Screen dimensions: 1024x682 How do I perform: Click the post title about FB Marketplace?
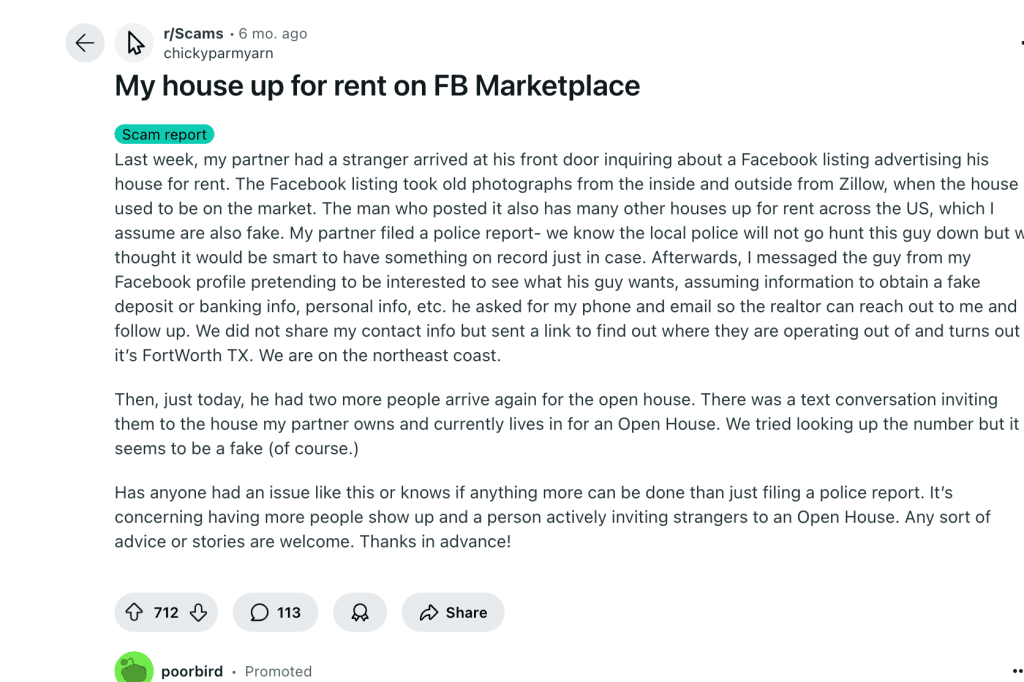click(x=377, y=86)
